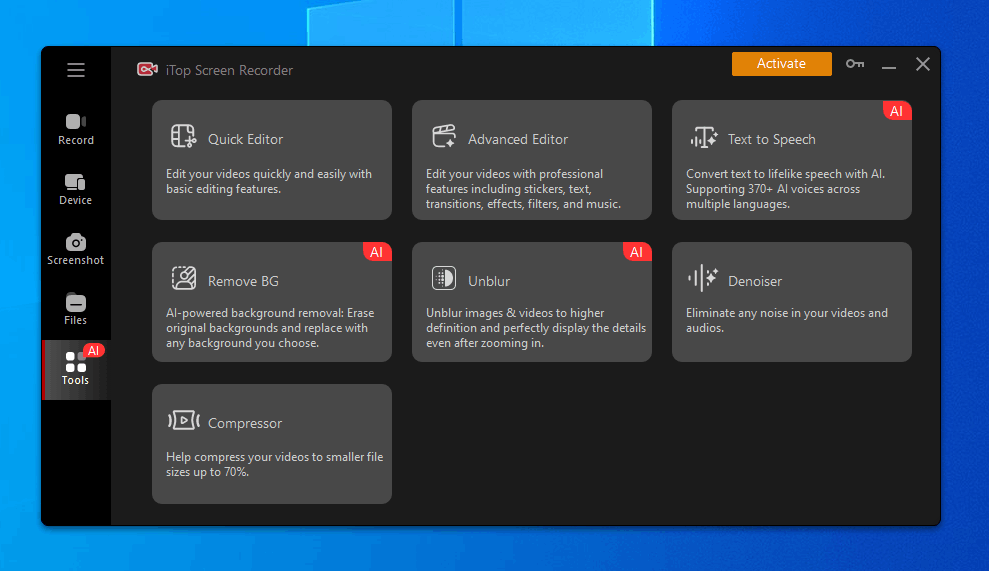Image resolution: width=989 pixels, height=571 pixels.
Task: Click 'Edit your videos quickly and easily' description
Action: (269, 182)
